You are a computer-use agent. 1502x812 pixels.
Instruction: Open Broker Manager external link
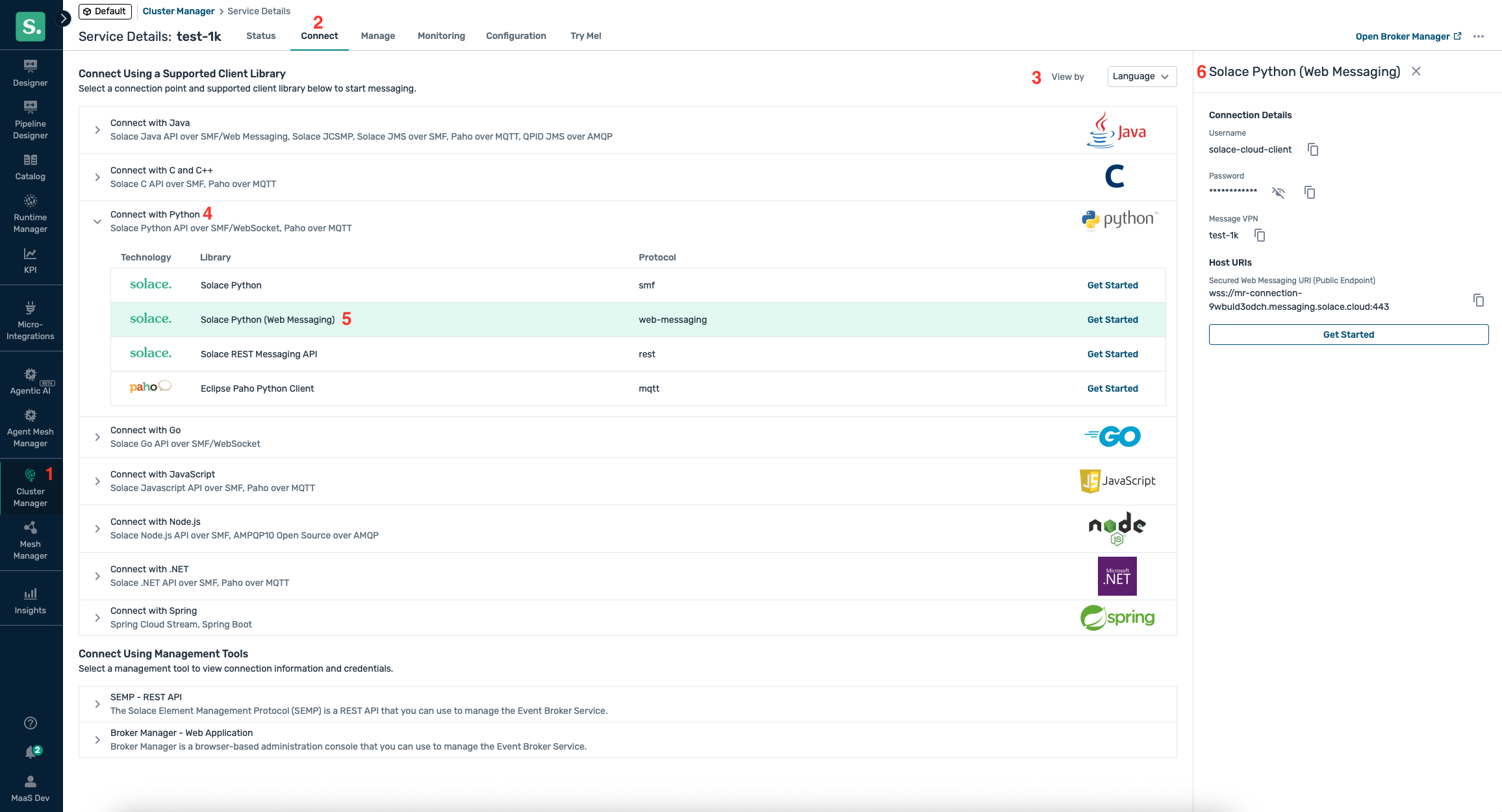(x=1408, y=36)
